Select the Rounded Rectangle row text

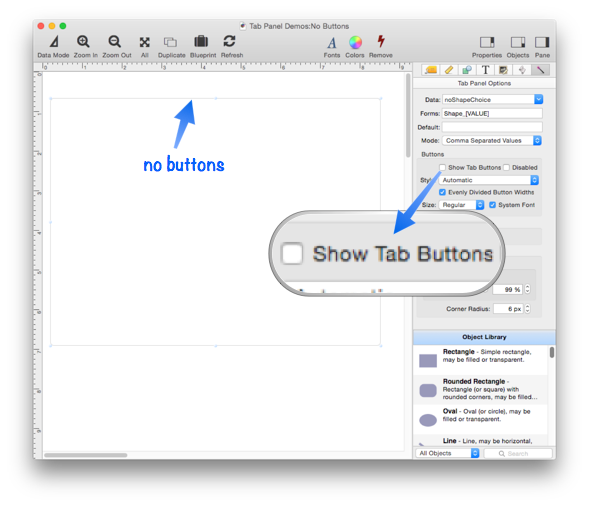click(x=489, y=389)
